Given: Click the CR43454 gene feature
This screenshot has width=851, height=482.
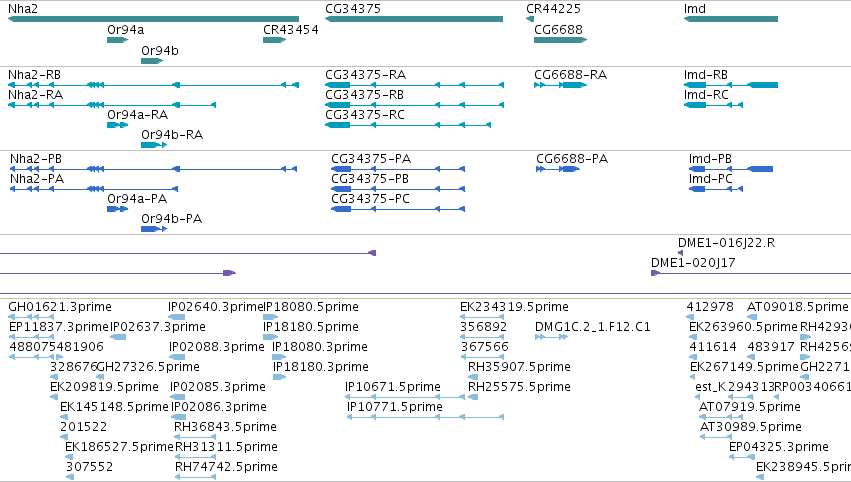Looking at the screenshot, I should tap(274, 40).
